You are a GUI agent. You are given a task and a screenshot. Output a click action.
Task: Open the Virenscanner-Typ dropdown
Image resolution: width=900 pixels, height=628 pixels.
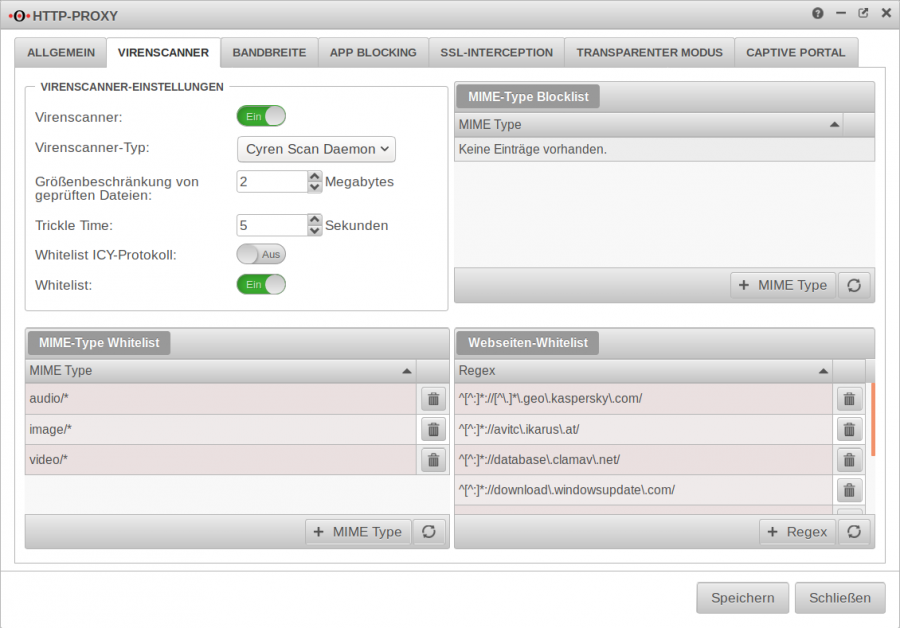315,149
